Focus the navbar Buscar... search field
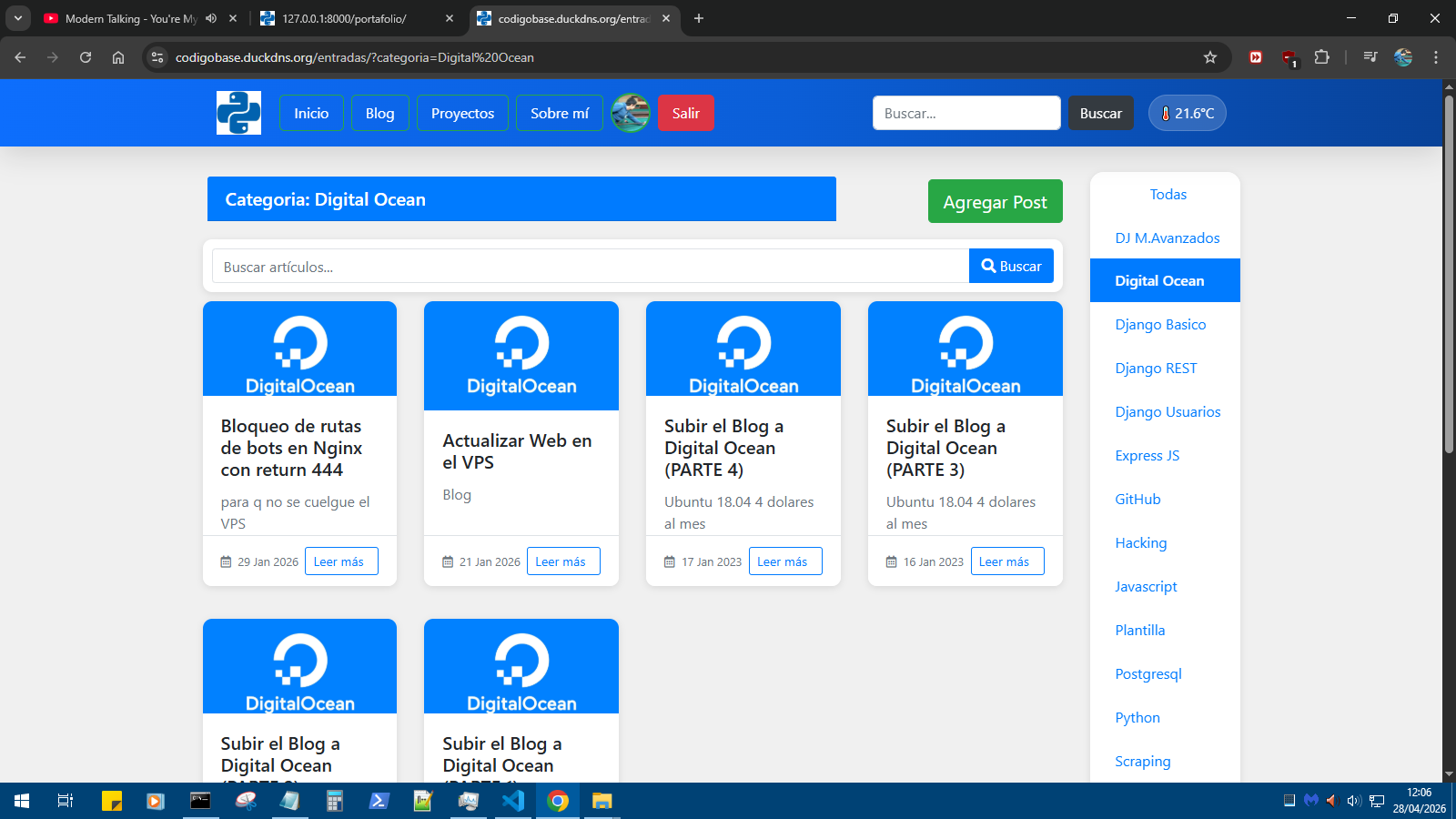Screen dimensions: 1456x819 pos(966,113)
